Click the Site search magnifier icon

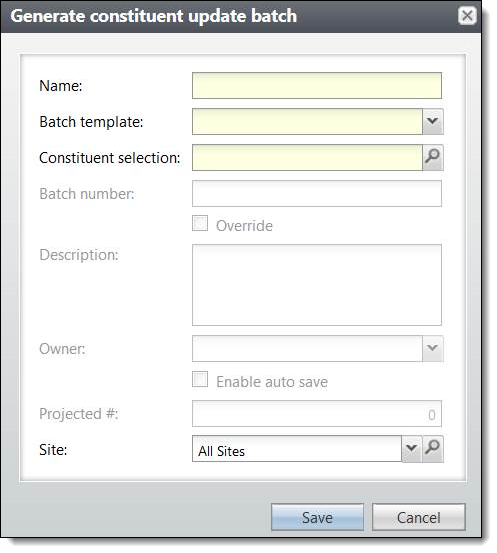433,449
